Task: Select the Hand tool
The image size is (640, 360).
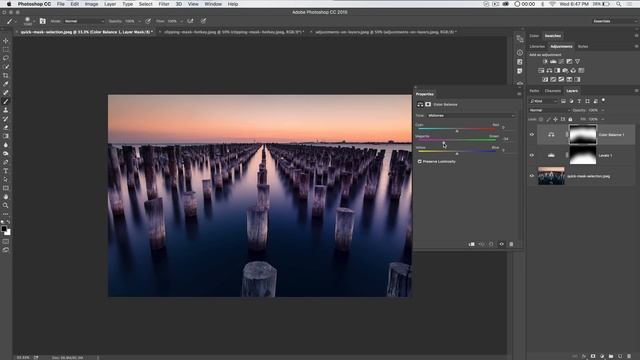Action: (x=6, y=197)
